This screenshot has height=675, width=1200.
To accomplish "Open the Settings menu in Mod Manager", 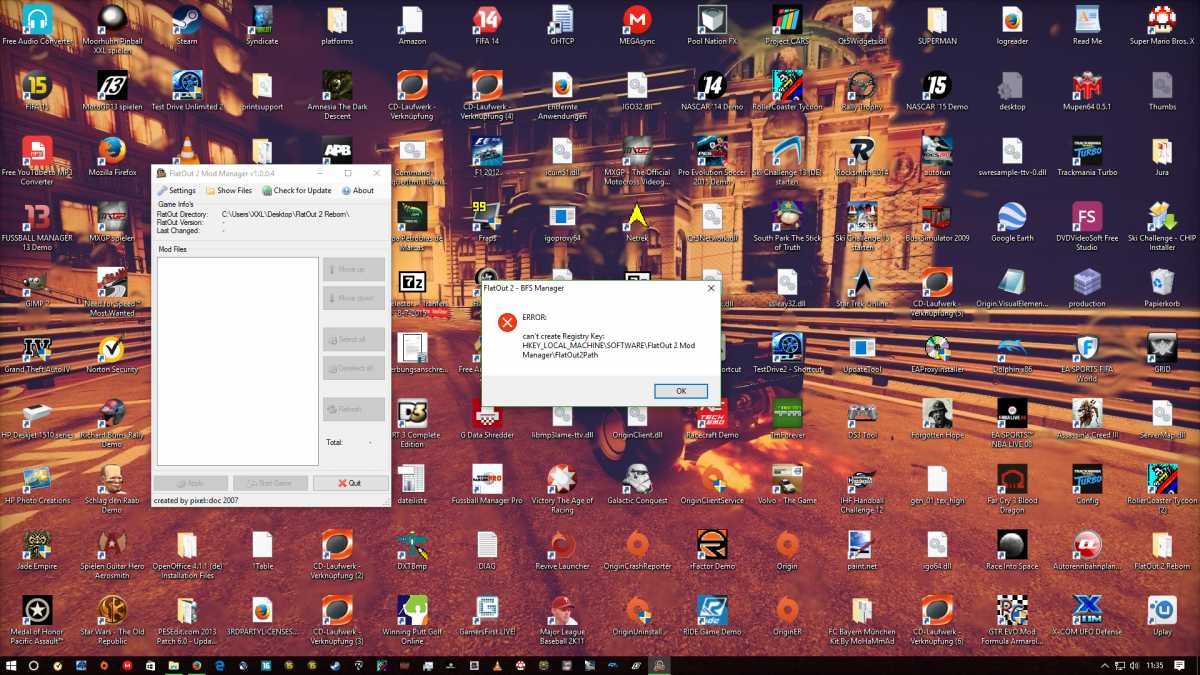I will [x=176, y=190].
